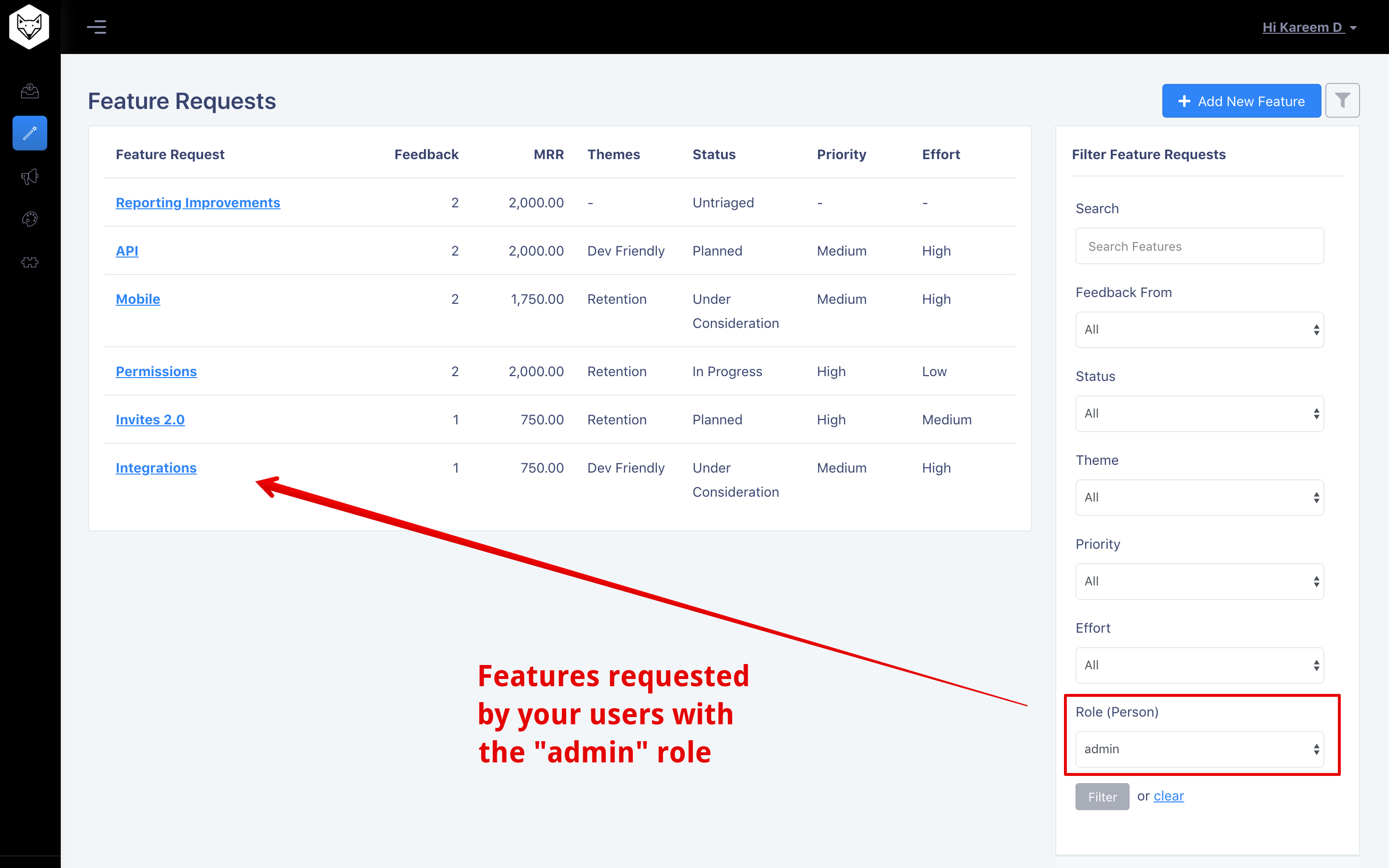
Task: Toggle the hamburger sidebar menu icon
Action: [96, 27]
